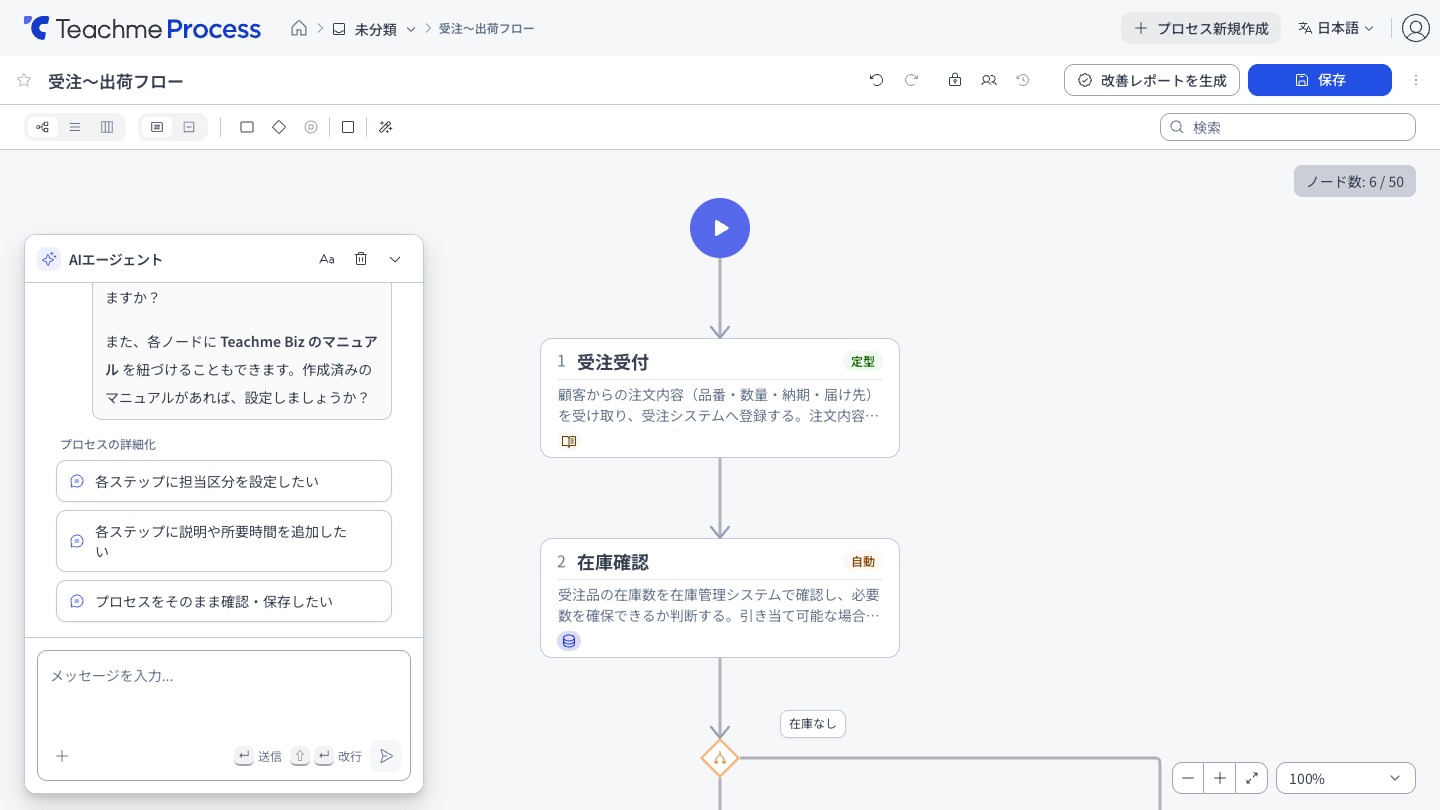Screen dimensions: 1440x810
Task: Change AI agent font size
Action: (327, 259)
